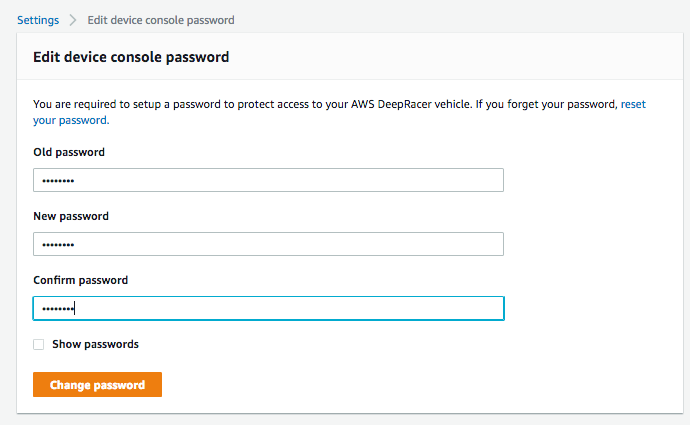Enable the Show passwords checkbox
The image size is (690, 425).
click(x=39, y=344)
